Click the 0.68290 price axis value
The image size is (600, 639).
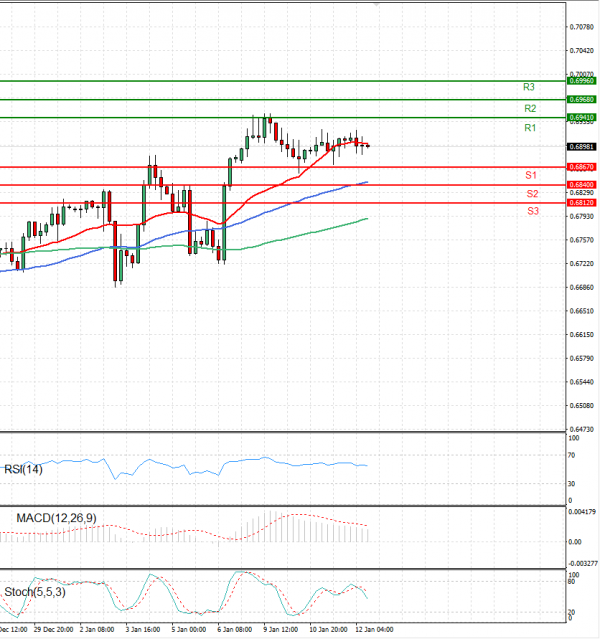[x=582, y=192]
